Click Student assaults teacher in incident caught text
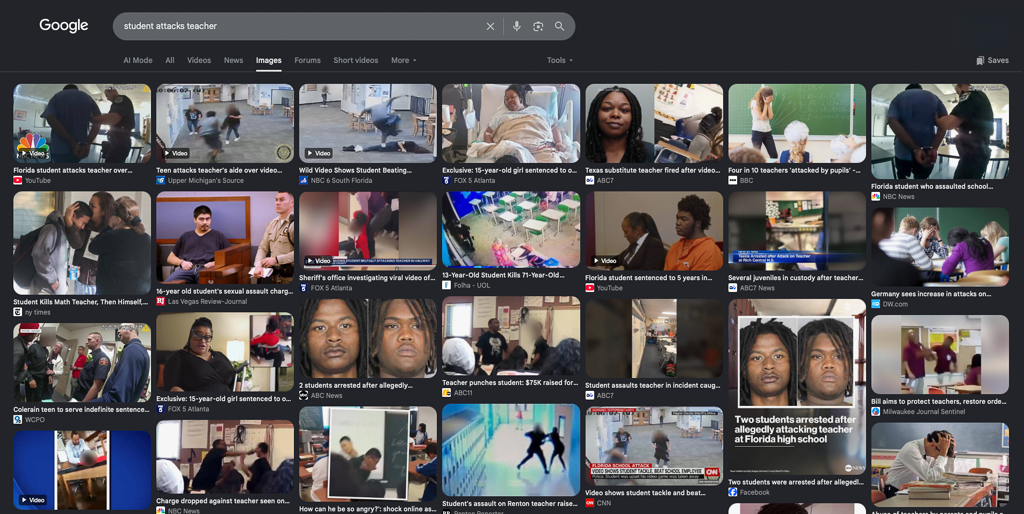Image resolution: width=1024 pixels, height=514 pixels. point(652,385)
